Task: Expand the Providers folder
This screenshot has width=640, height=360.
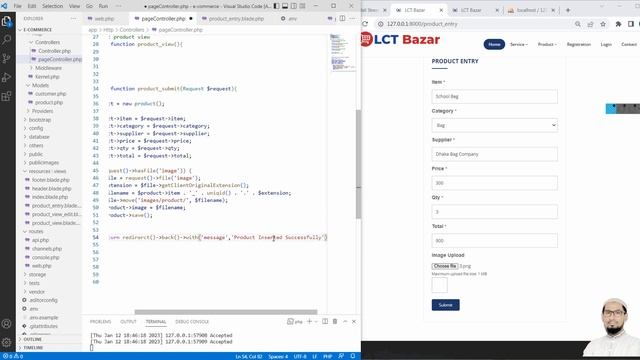Action: [42, 111]
